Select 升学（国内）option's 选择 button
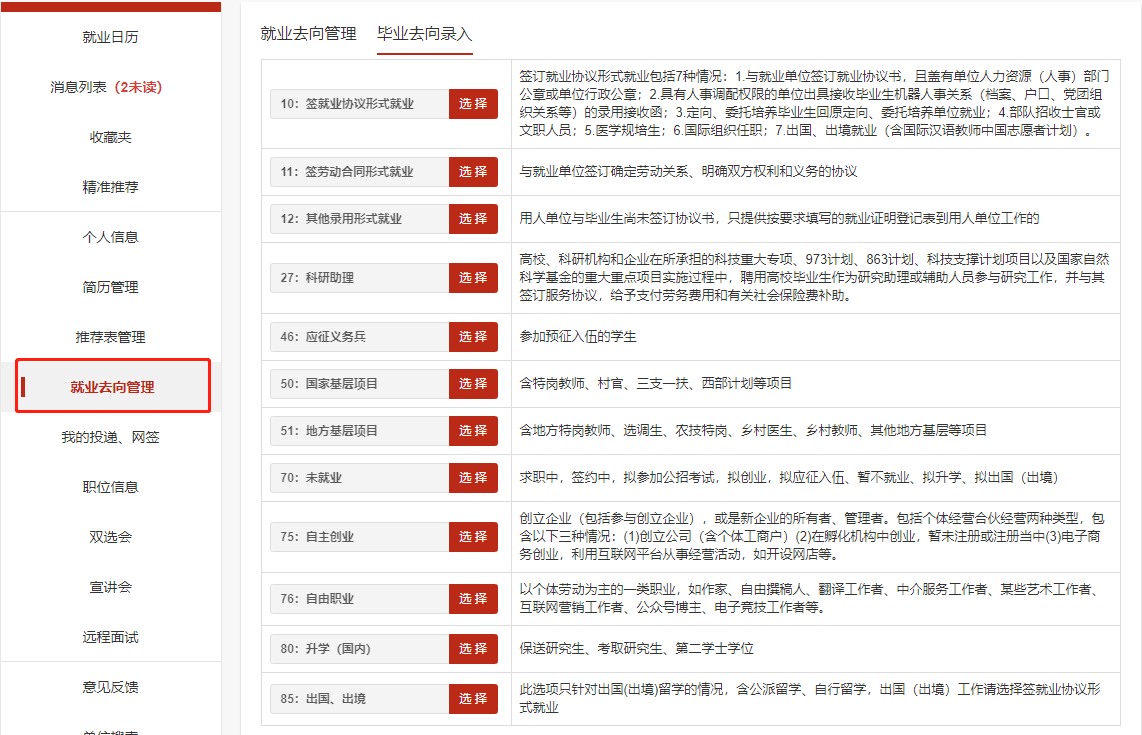 (473, 649)
